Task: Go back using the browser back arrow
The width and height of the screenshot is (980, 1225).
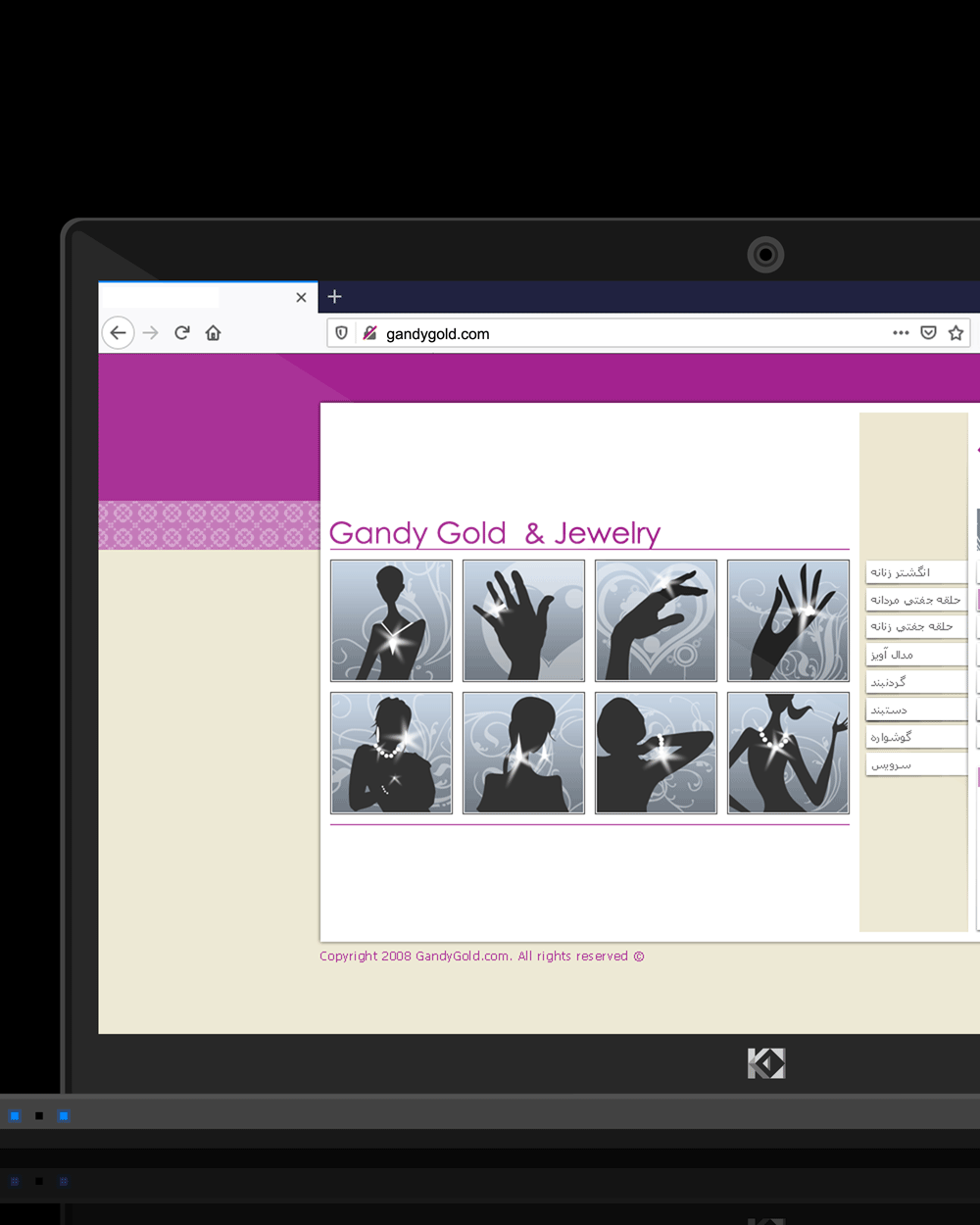Action: pyautogui.click(x=118, y=333)
